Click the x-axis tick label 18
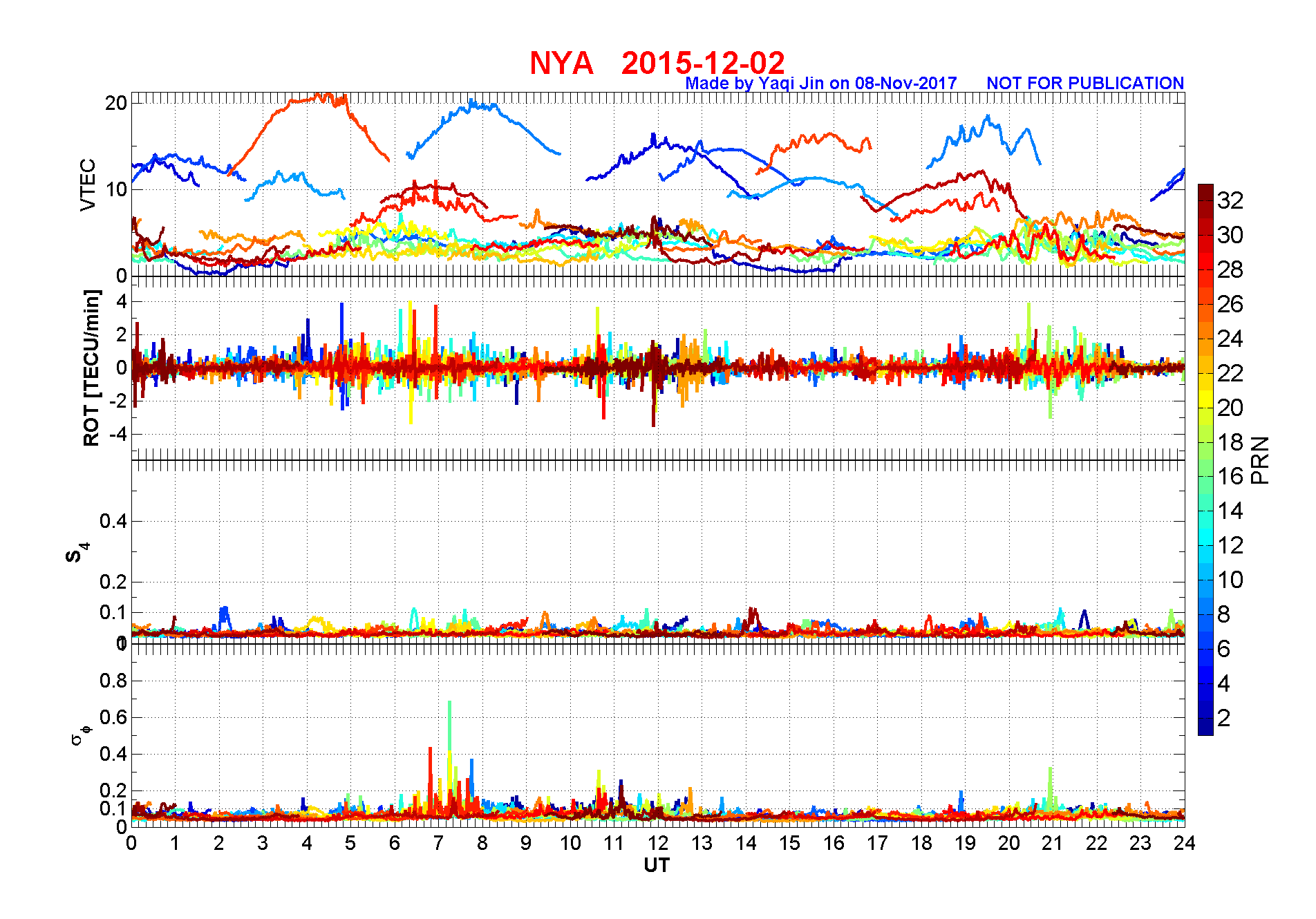Viewport: 1316px width, 919px height. coord(921,843)
